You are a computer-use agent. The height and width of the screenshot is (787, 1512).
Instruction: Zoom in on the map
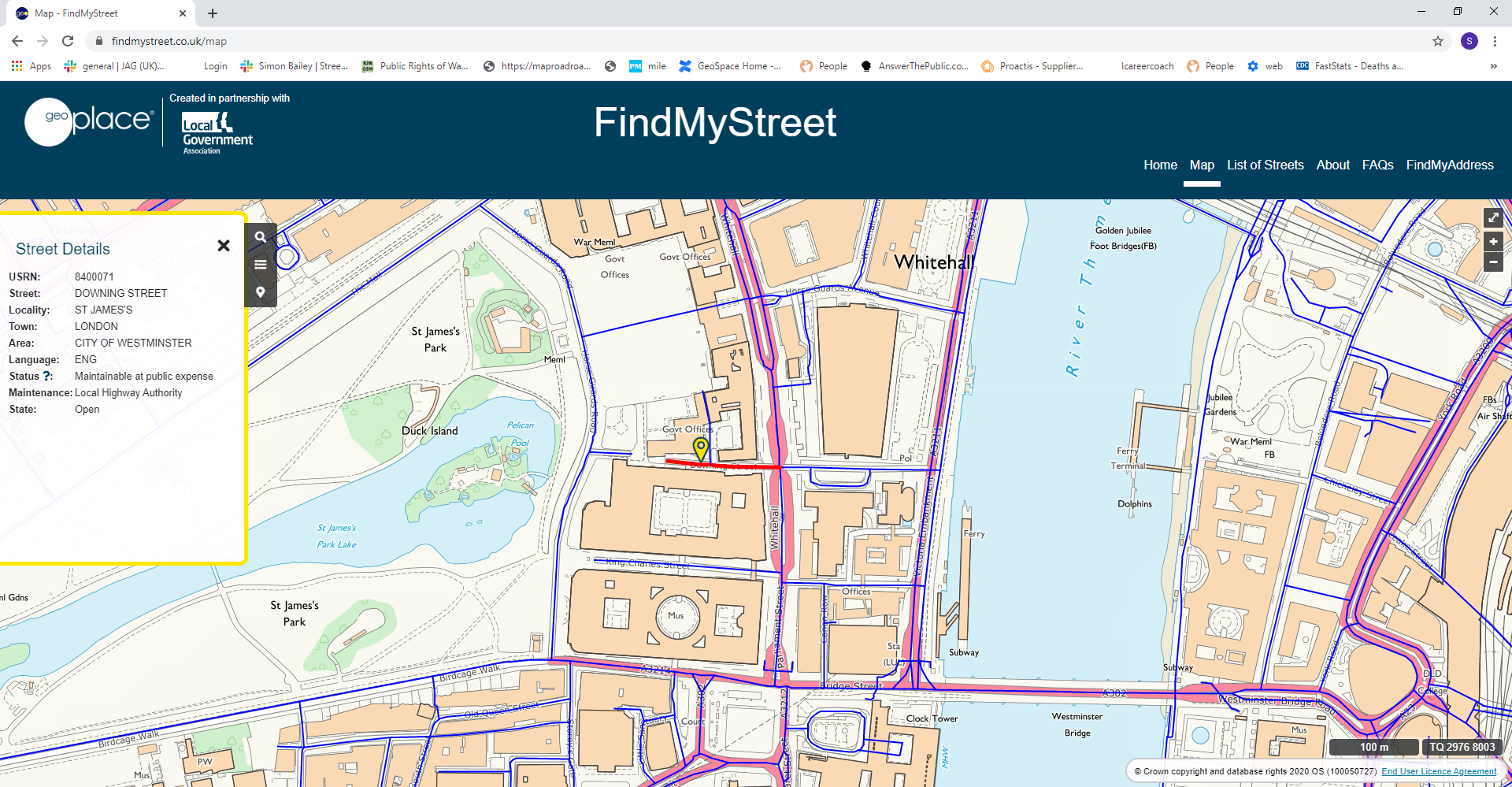point(1493,242)
